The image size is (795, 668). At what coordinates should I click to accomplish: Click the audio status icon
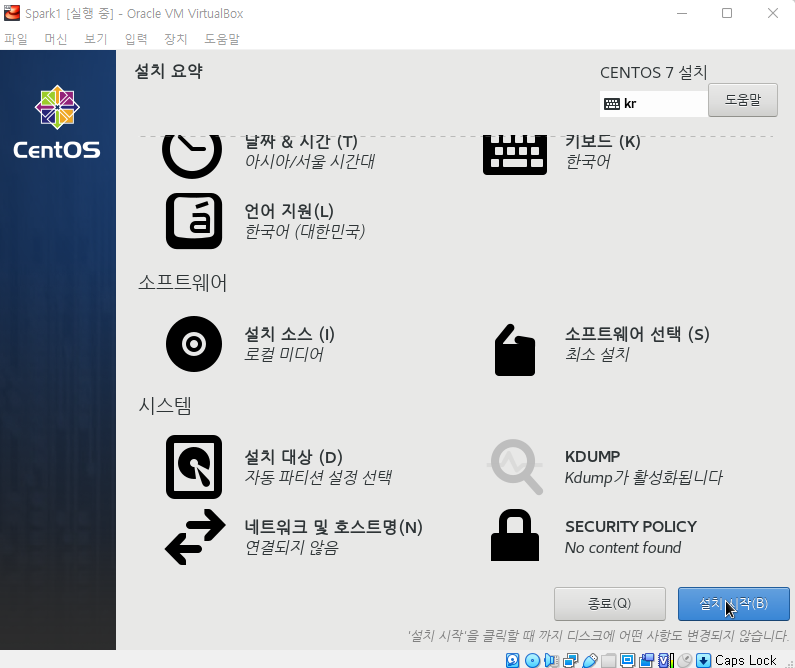click(551, 660)
